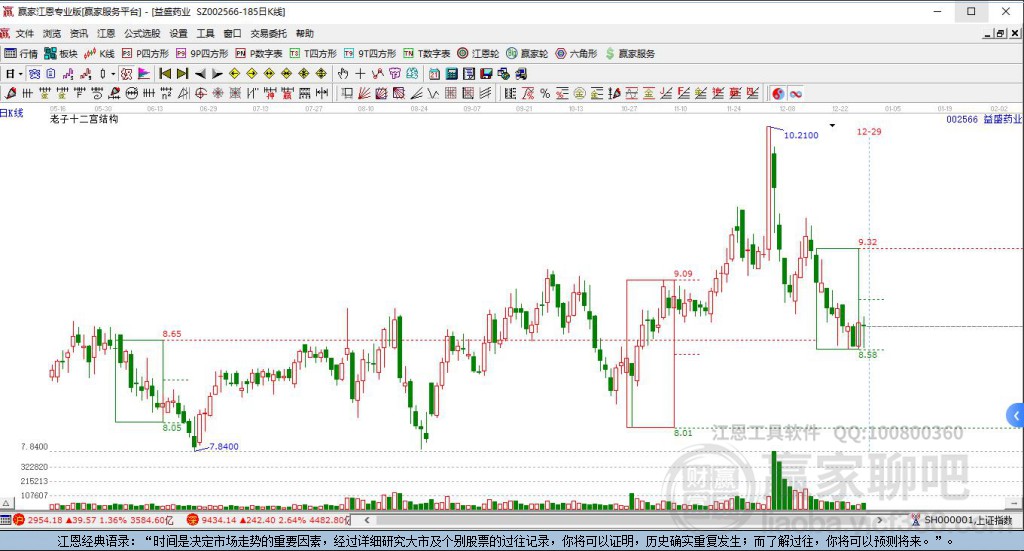The width and height of the screenshot is (1024, 551).
Task: Switch to K线 candlestick chart
Action: [99, 54]
